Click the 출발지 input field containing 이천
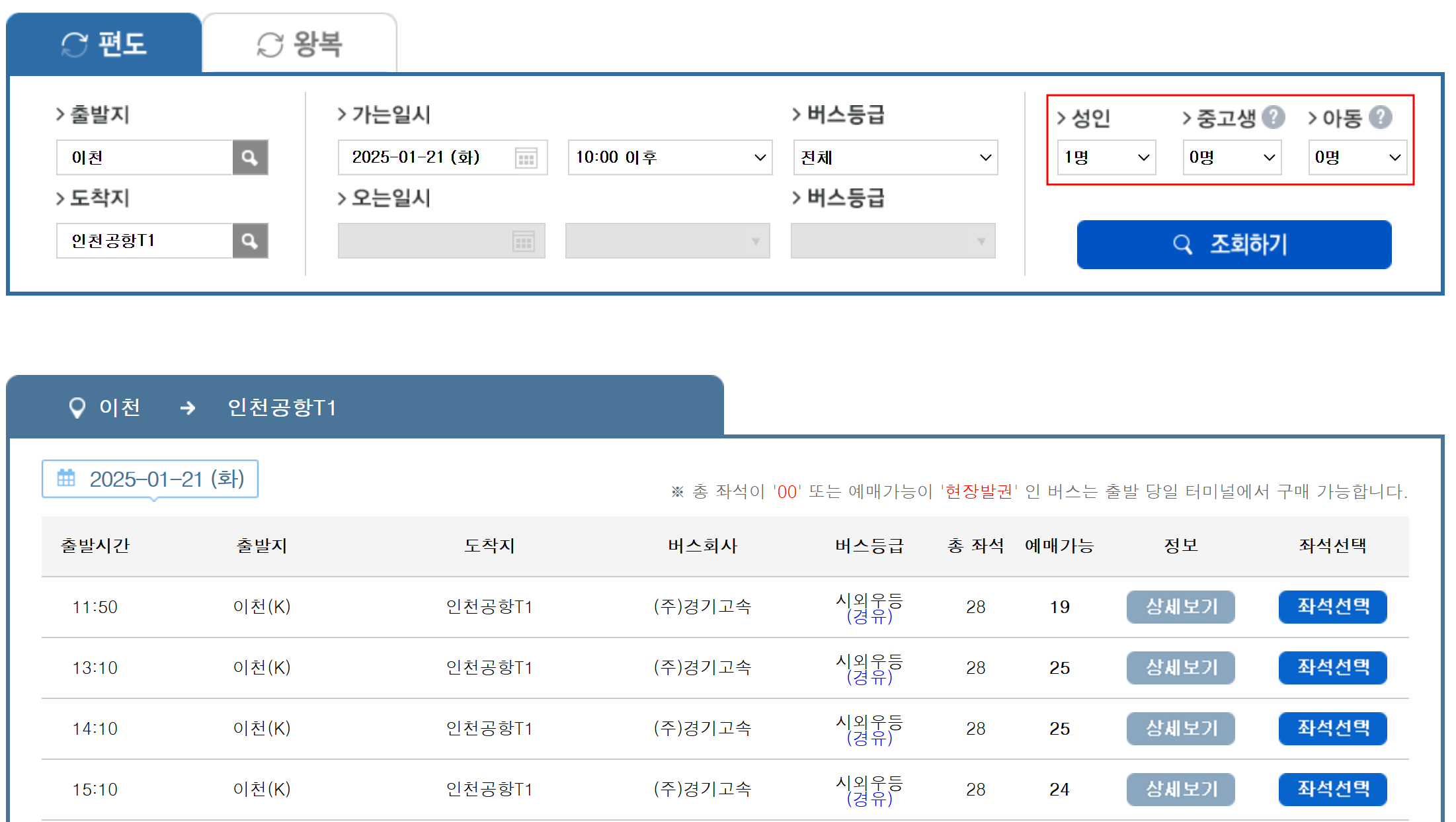1456x822 pixels. (x=145, y=157)
